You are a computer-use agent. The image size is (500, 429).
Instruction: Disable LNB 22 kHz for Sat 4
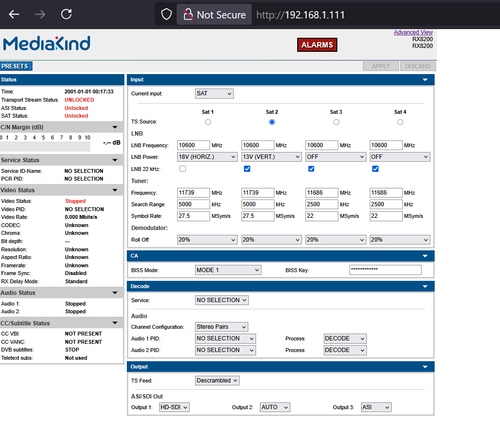pos(375,169)
